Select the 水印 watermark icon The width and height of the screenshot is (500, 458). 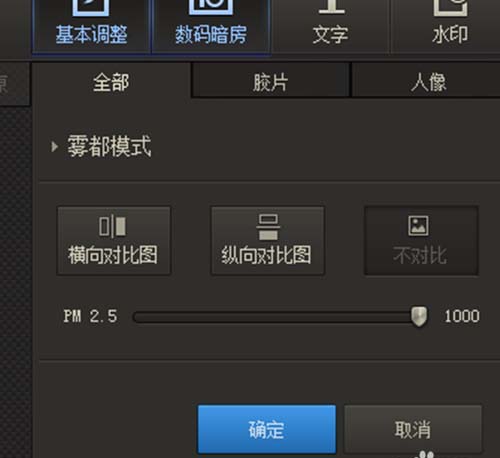pos(451,7)
